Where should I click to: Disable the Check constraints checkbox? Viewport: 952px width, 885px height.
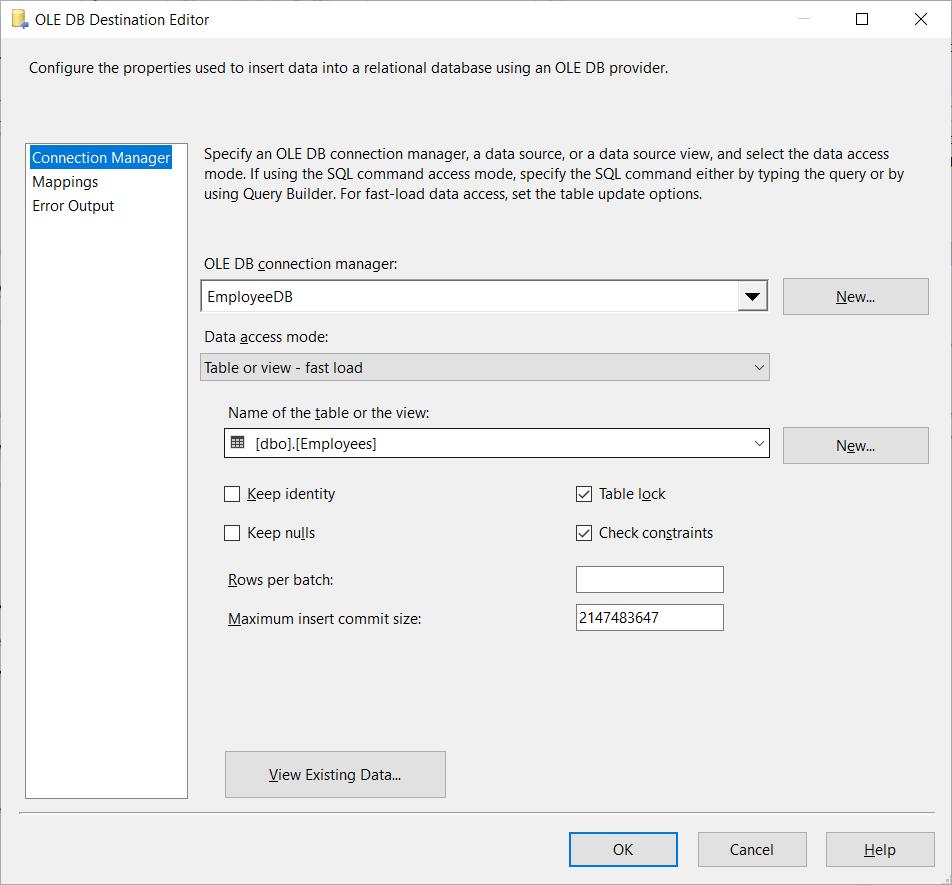click(584, 533)
